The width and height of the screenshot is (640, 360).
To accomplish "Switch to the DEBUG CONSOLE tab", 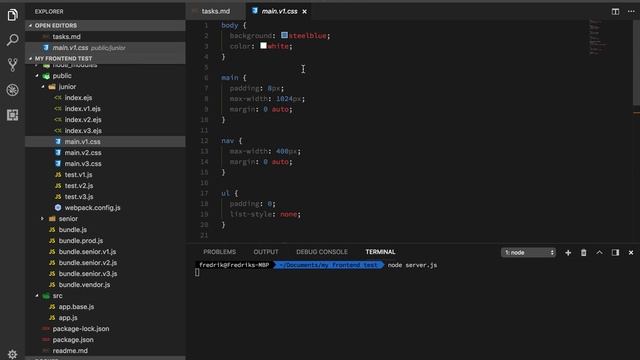I will click(322, 252).
